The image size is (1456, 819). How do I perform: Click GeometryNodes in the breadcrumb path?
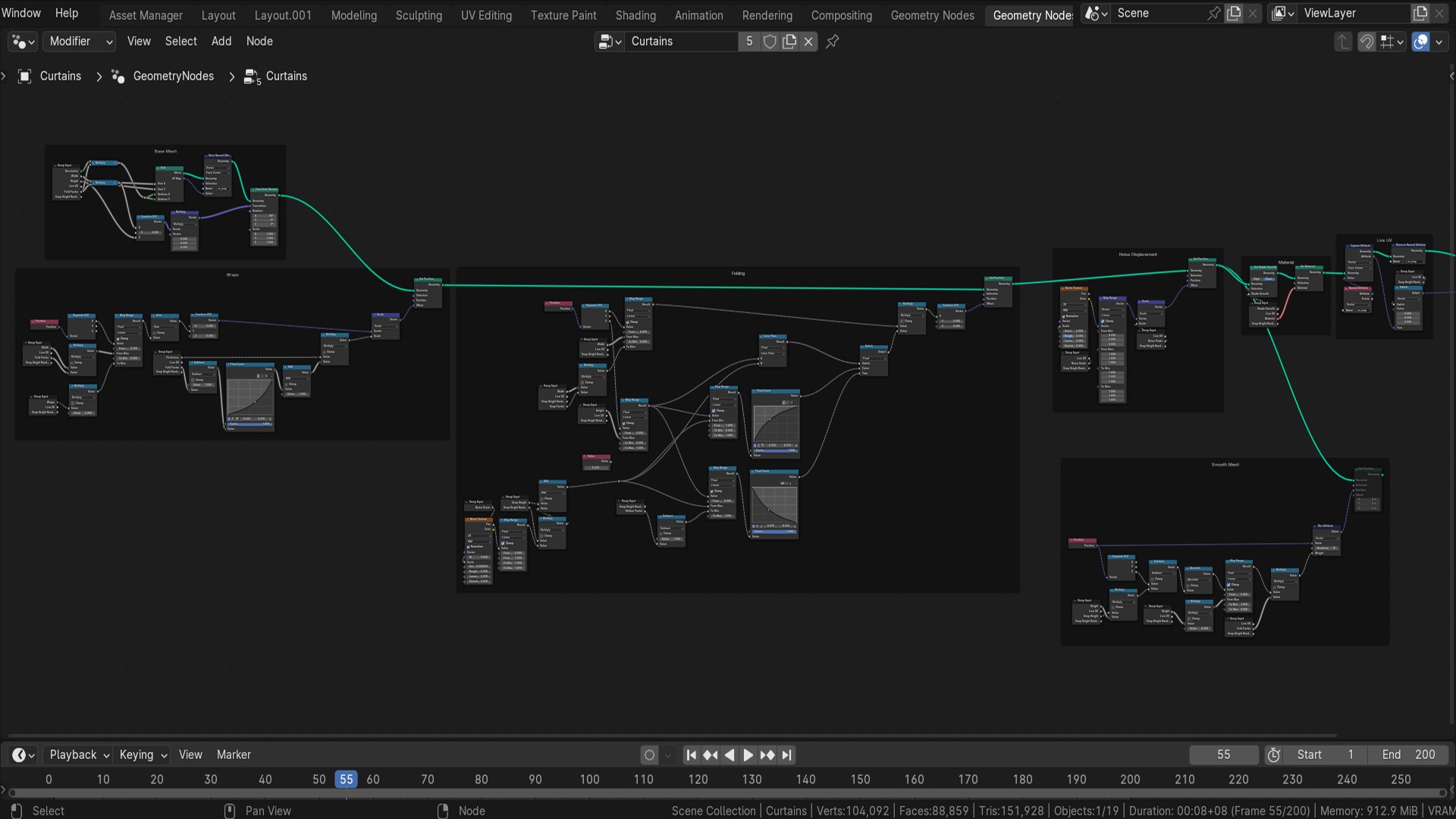tap(173, 76)
